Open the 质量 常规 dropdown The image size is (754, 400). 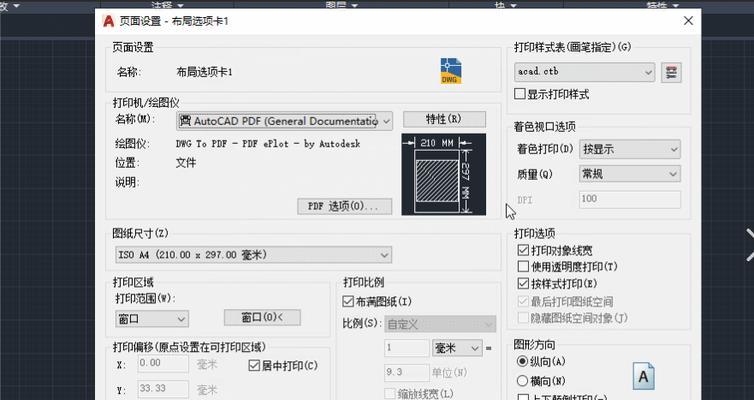(630, 174)
